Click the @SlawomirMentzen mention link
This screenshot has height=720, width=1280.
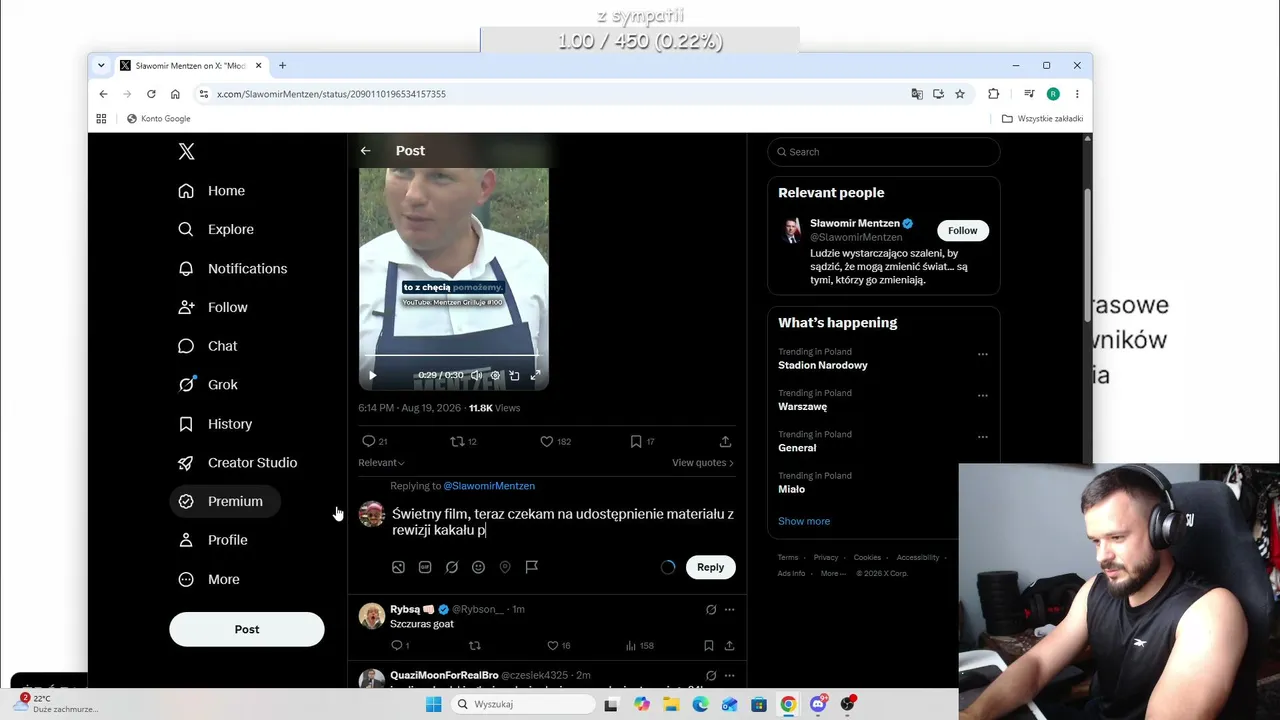(x=489, y=486)
